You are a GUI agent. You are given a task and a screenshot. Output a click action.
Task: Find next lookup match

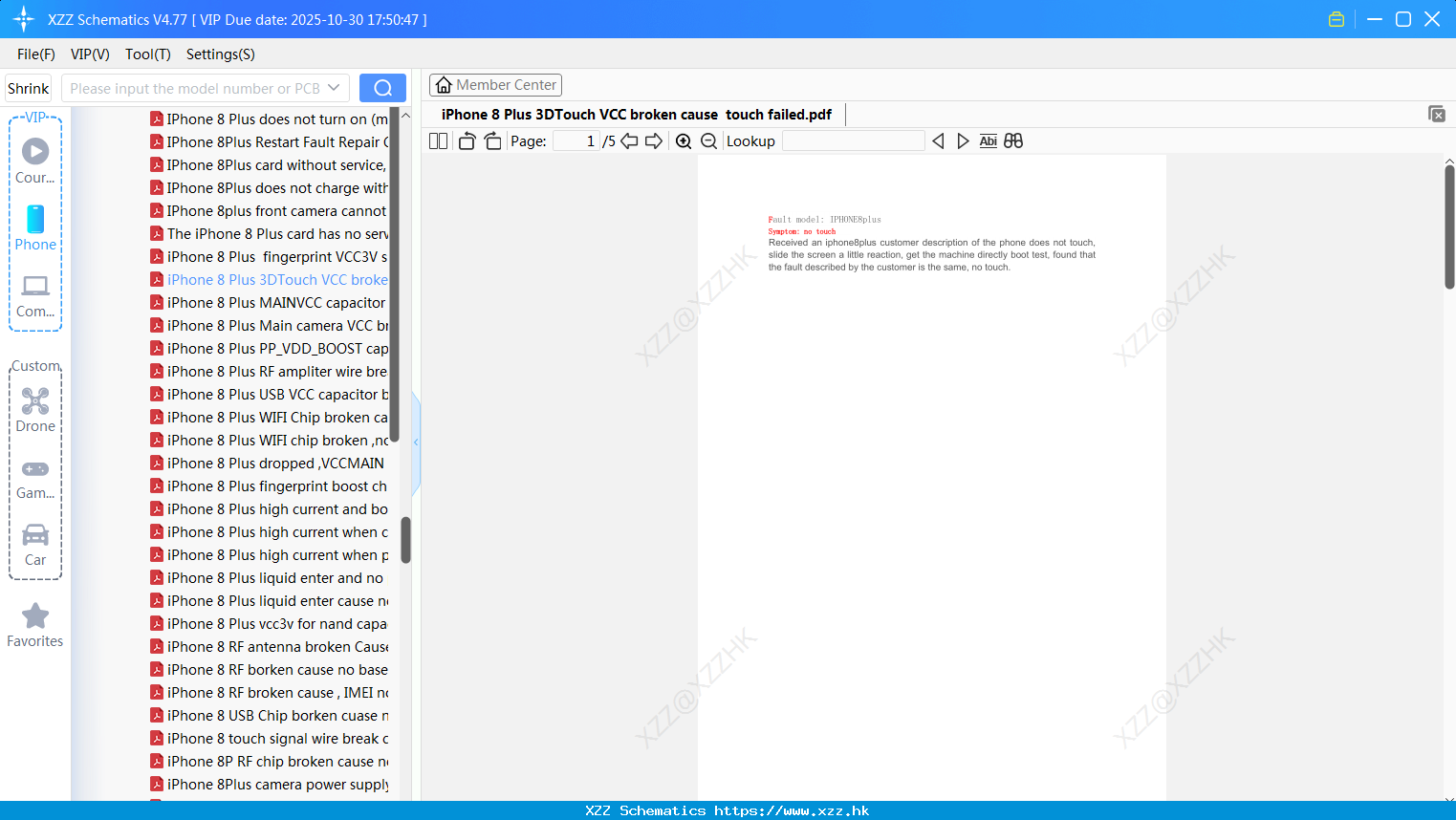(x=963, y=141)
